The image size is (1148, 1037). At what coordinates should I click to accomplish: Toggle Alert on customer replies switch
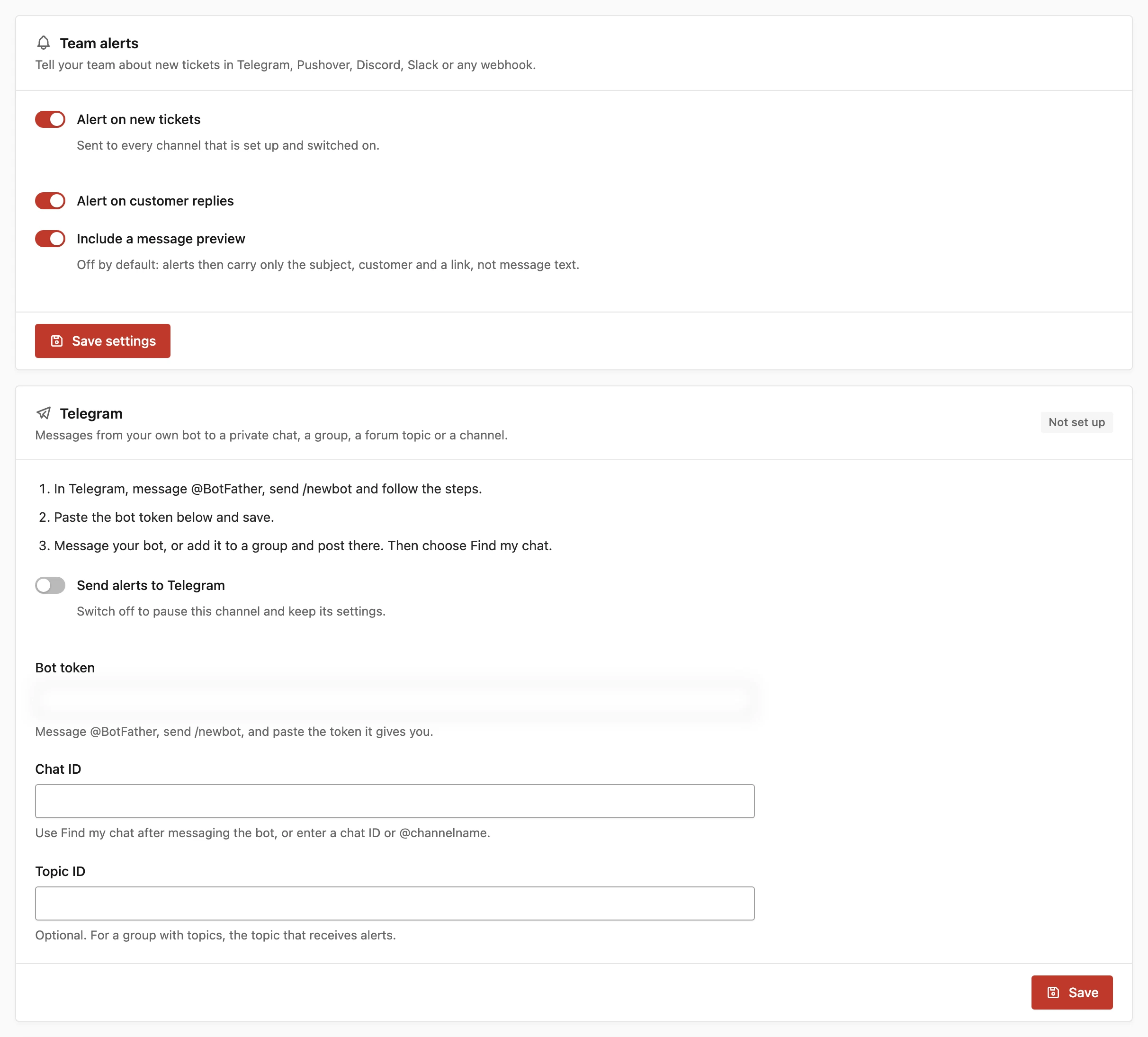pyautogui.click(x=50, y=201)
